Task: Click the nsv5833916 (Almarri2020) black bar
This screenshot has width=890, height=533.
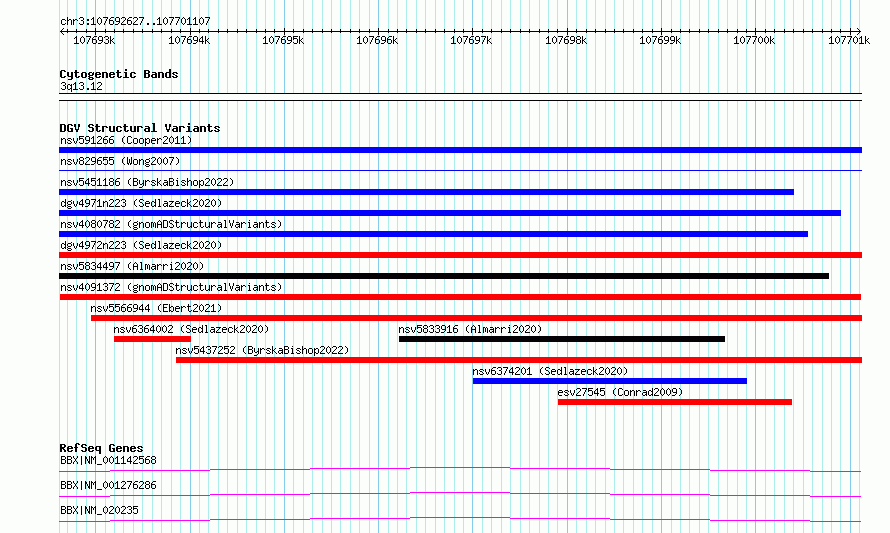Action: [562, 339]
